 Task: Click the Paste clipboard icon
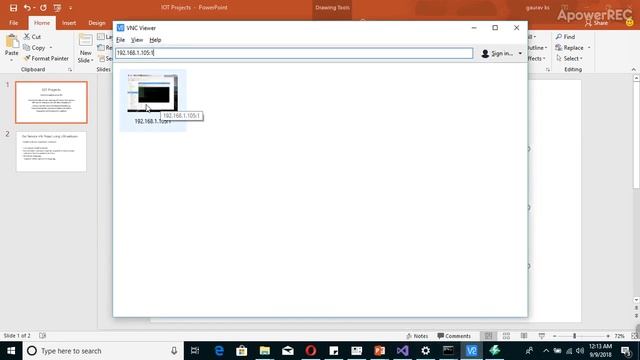12,41
